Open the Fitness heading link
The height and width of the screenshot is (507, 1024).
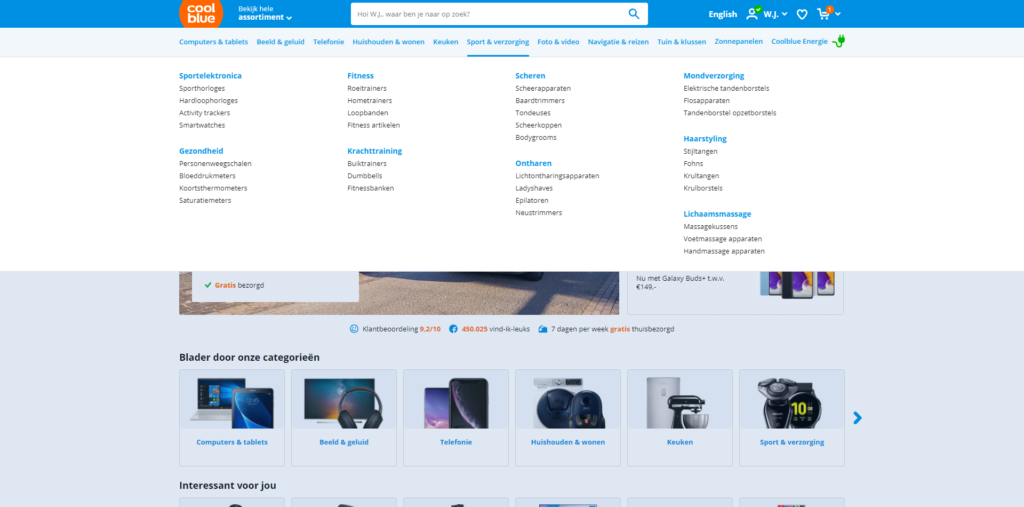click(x=360, y=76)
